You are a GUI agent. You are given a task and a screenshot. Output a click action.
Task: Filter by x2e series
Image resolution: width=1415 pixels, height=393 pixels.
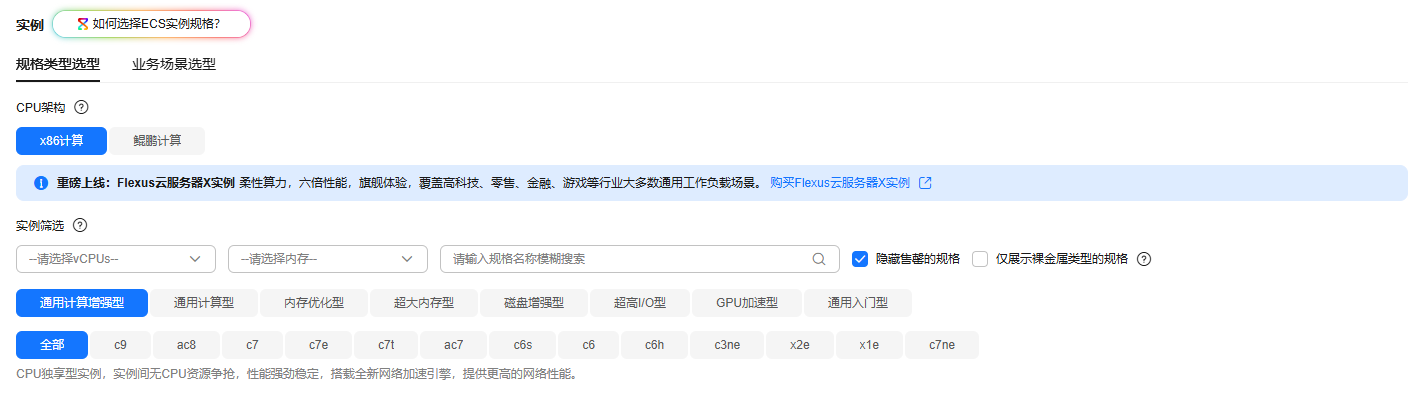pyautogui.click(x=800, y=345)
